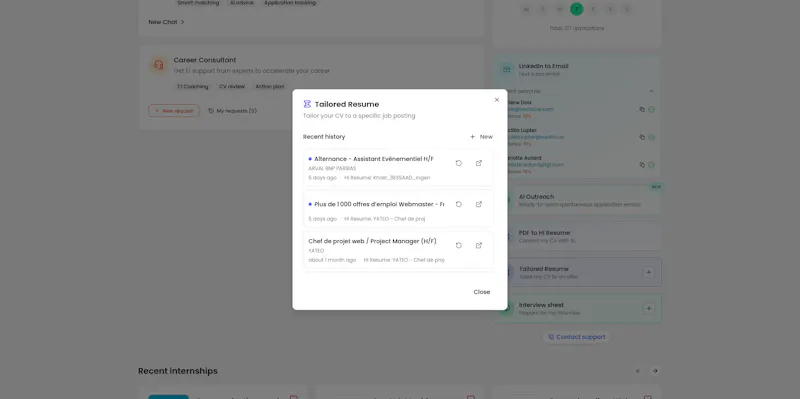Screen dimensions: 800x399
Task: Click the LinkedIn to Email envelope icon
Action: click(506, 69)
